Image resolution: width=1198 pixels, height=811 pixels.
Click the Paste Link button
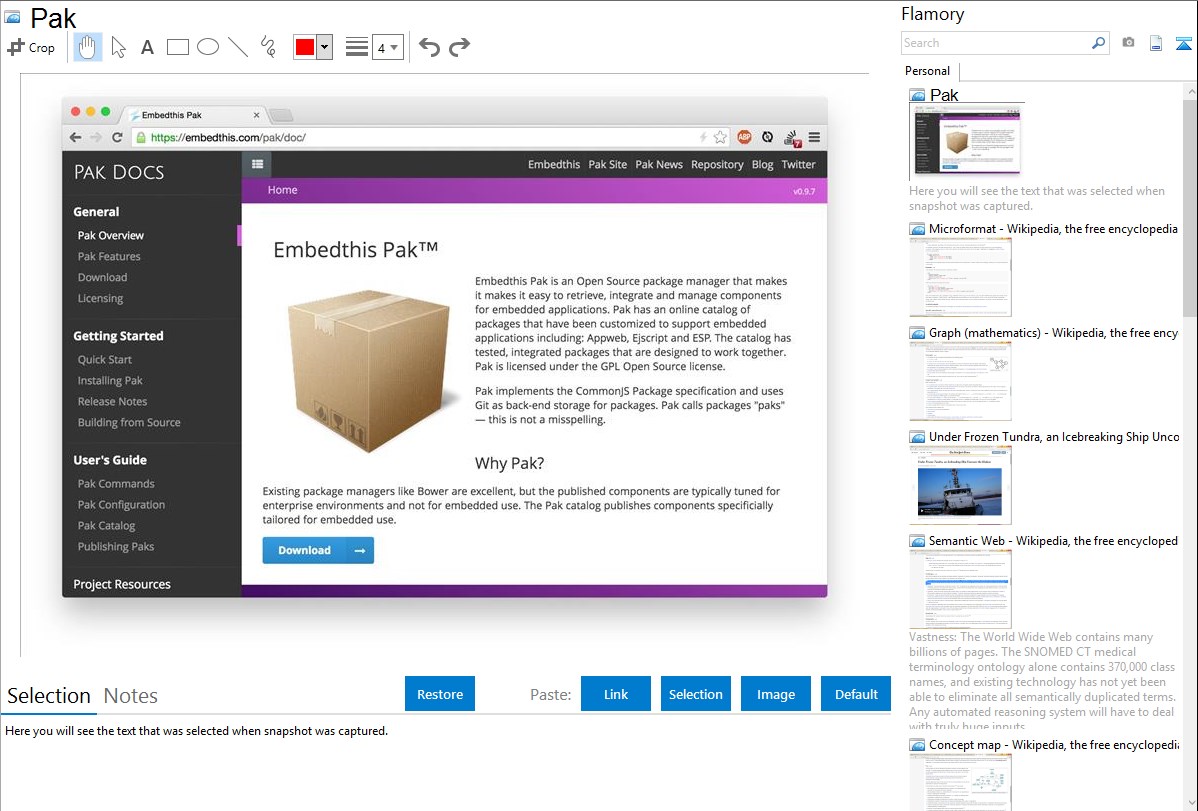tap(616, 694)
